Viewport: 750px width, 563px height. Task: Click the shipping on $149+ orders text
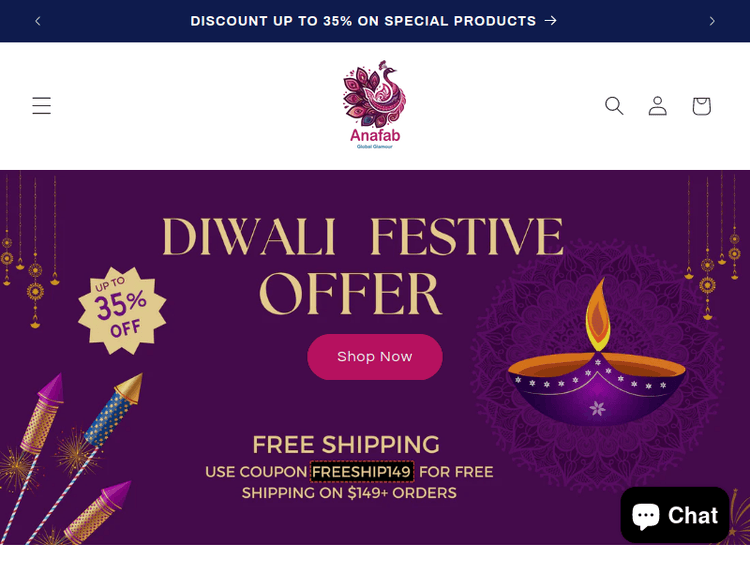349,493
